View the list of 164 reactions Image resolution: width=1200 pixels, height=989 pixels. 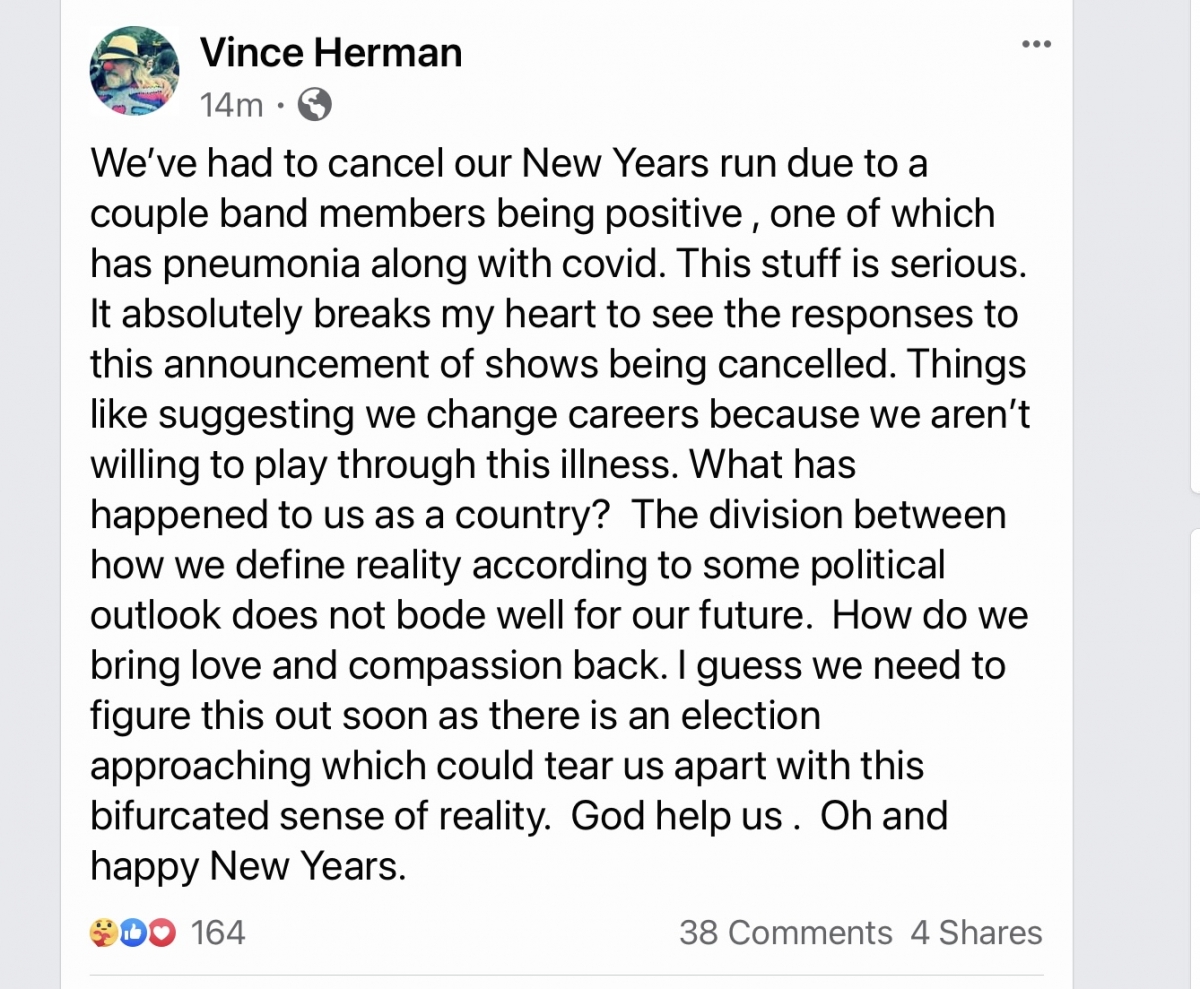217,932
